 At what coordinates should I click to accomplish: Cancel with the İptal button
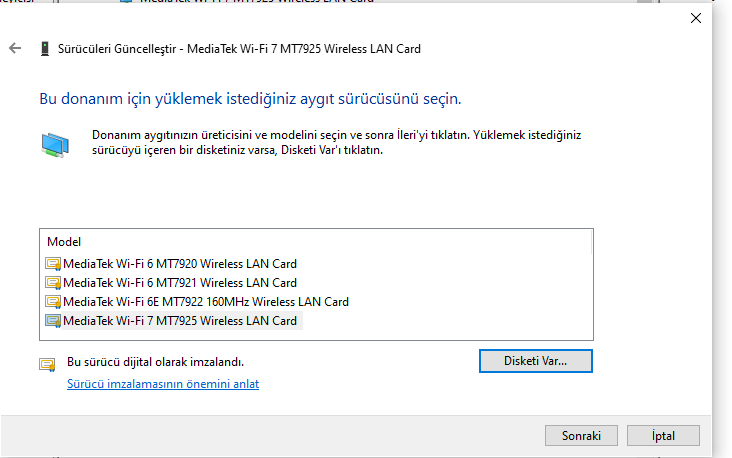click(663, 436)
